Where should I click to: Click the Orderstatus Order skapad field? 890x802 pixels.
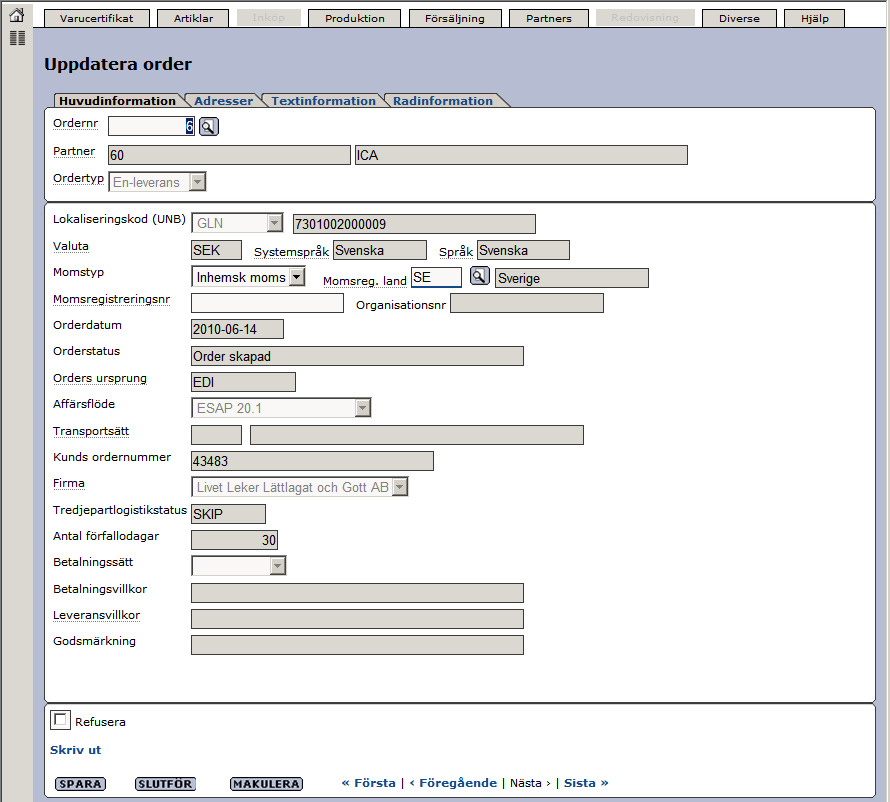click(358, 356)
